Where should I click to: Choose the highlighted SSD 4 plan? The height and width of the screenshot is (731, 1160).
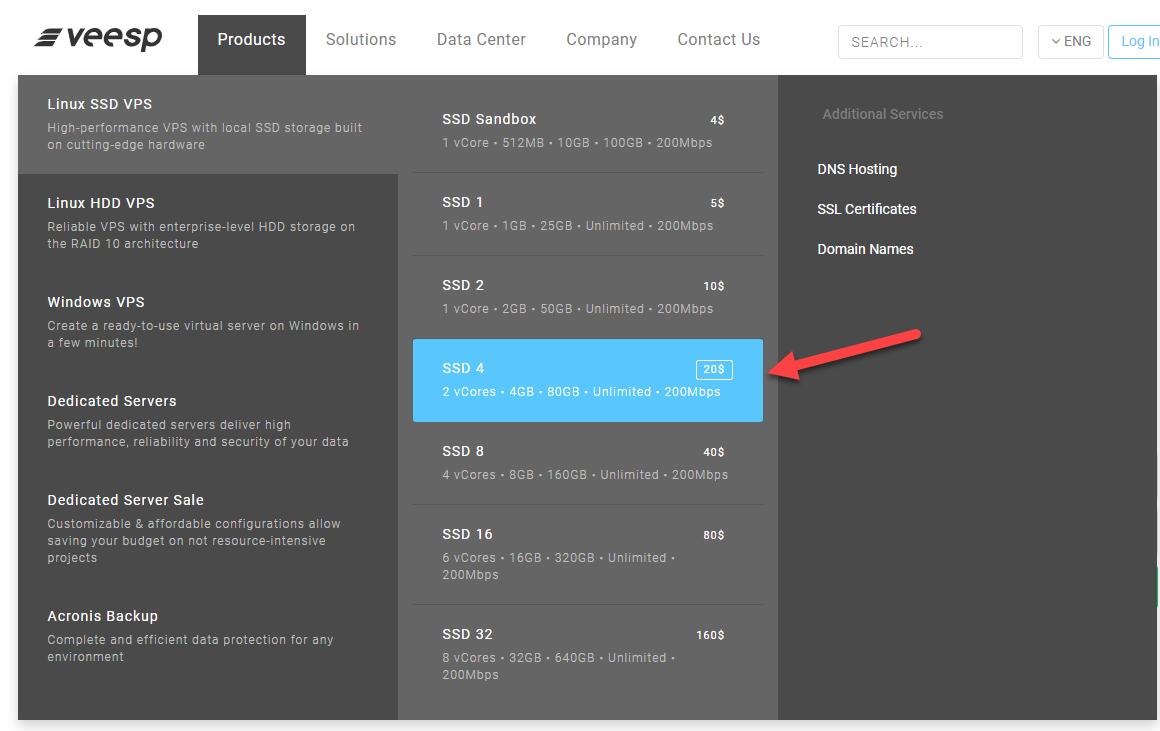[587, 380]
